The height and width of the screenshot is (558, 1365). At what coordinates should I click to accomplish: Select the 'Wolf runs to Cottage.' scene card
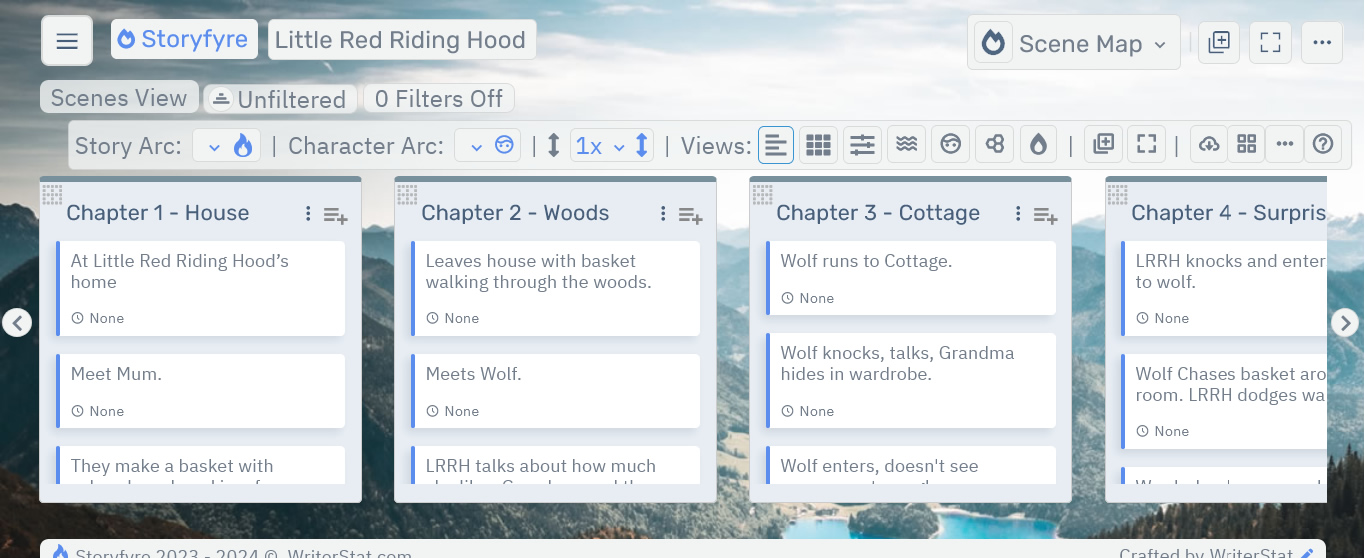tap(910, 278)
